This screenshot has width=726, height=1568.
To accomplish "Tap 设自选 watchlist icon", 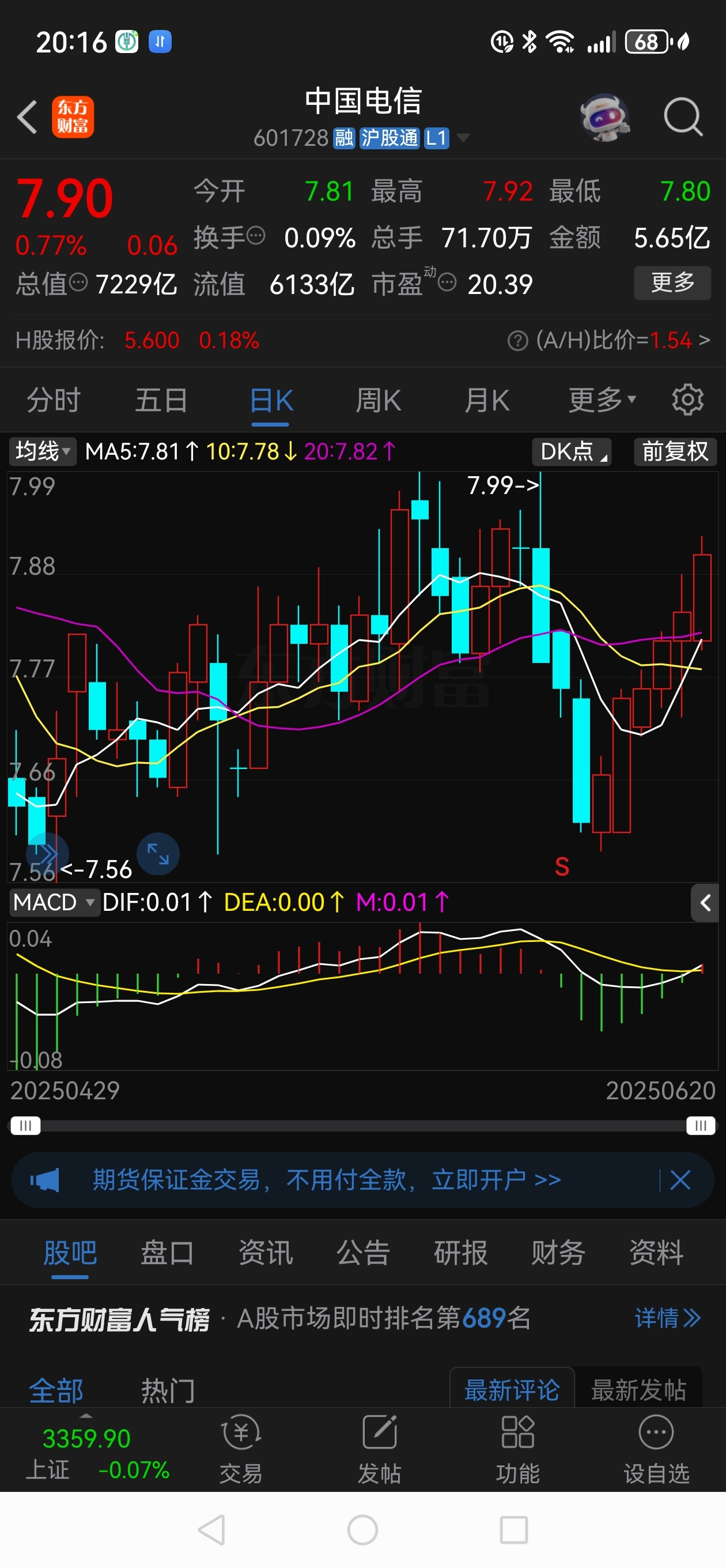I will 656,1449.
